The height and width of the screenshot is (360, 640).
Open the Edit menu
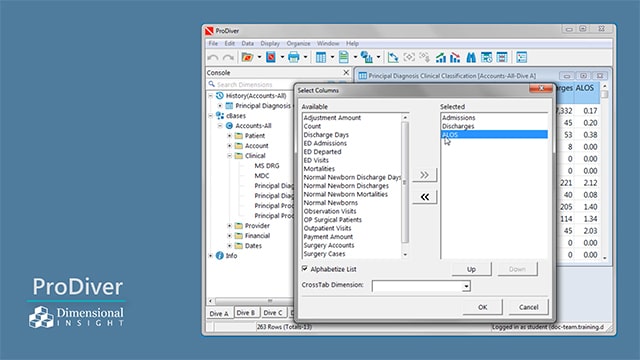click(229, 43)
